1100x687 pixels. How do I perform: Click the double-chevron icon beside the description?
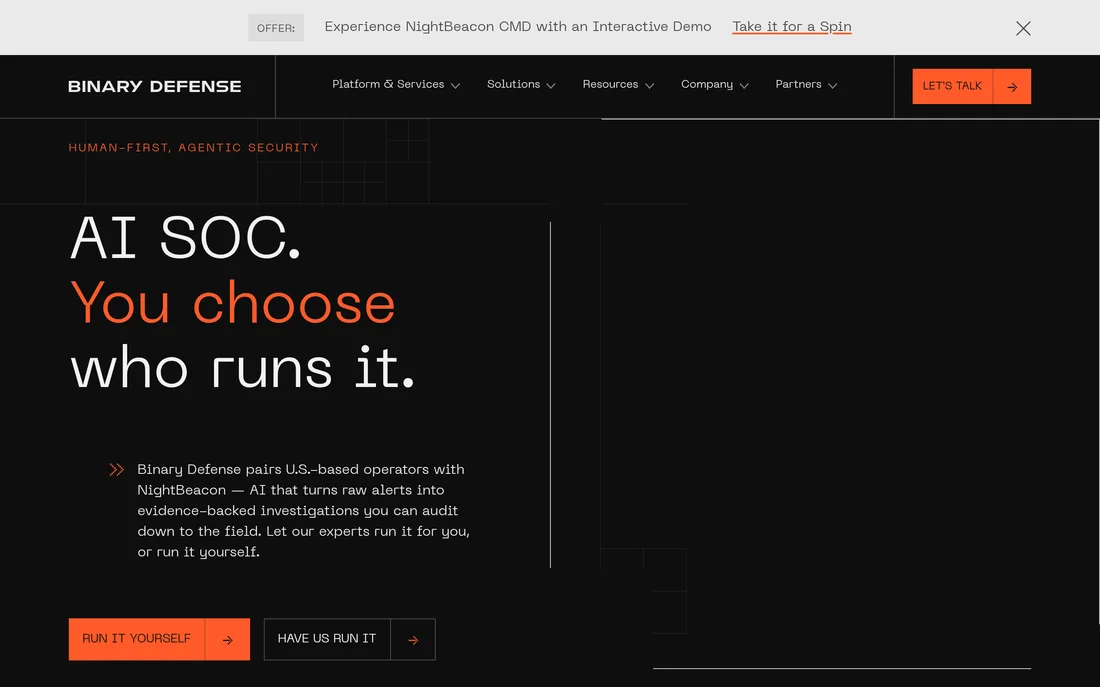coord(116,469)
